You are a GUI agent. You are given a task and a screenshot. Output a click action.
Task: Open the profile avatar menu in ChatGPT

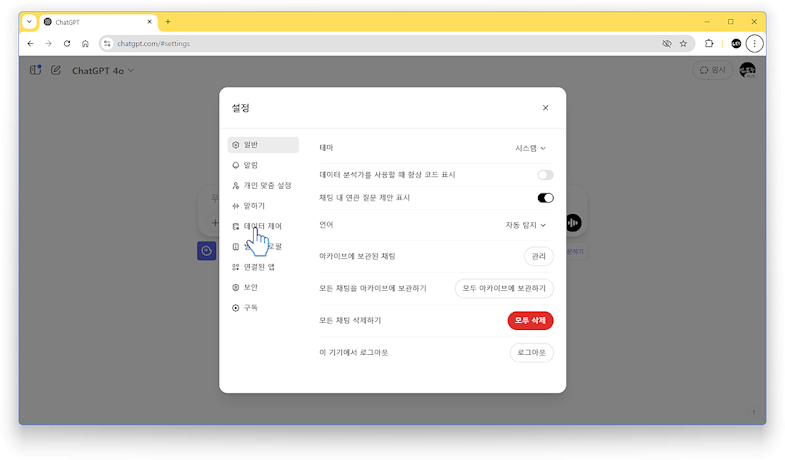[747, 70]
